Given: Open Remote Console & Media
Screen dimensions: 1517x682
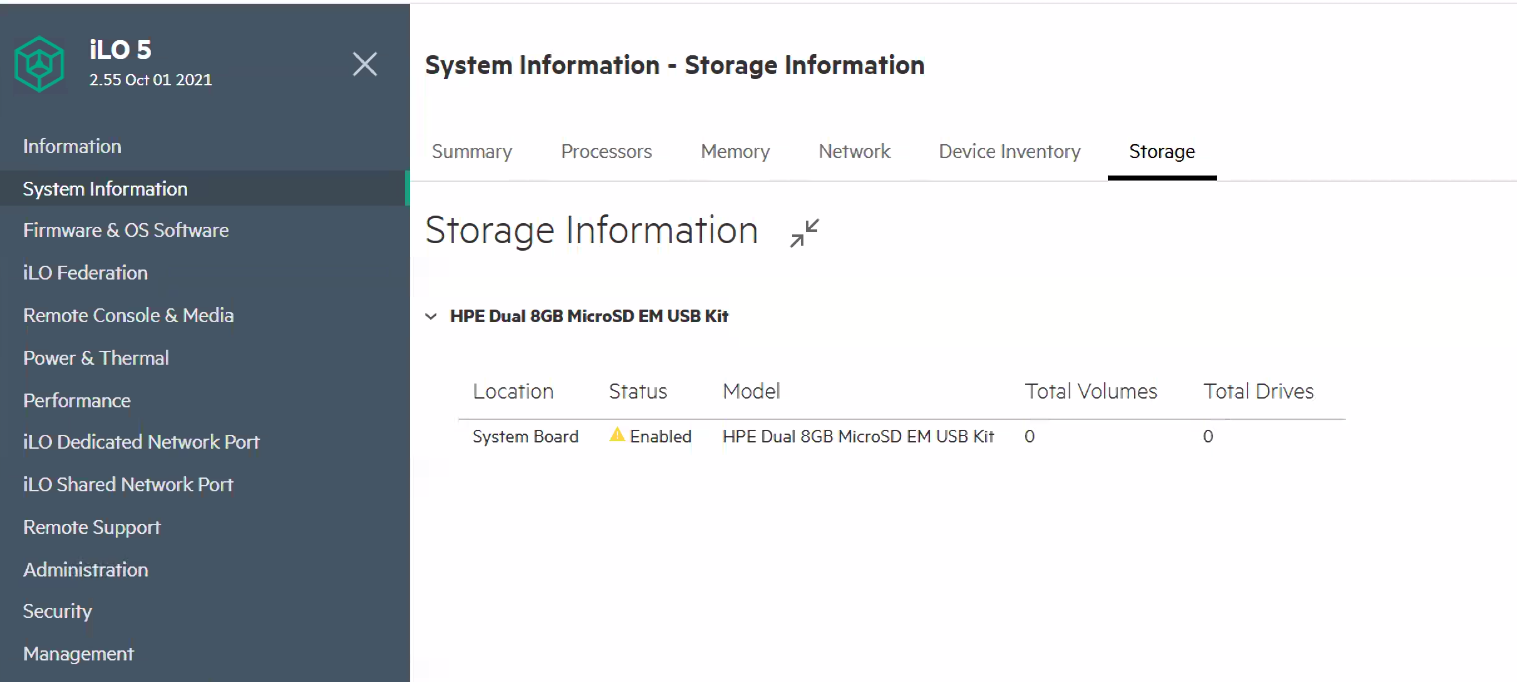Looking at the screenshot, I should (x=128, y=315).
